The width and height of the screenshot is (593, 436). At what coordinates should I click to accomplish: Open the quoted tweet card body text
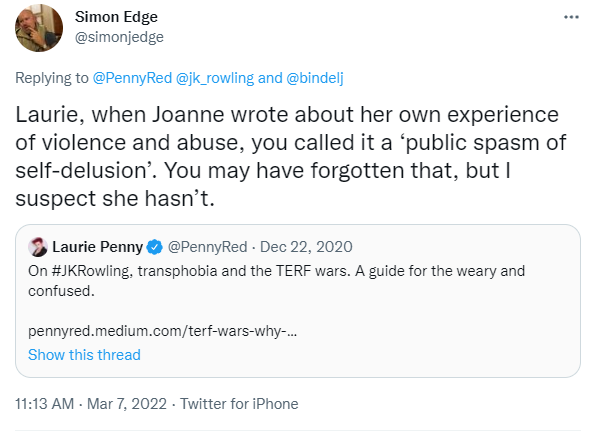[276, 281]
